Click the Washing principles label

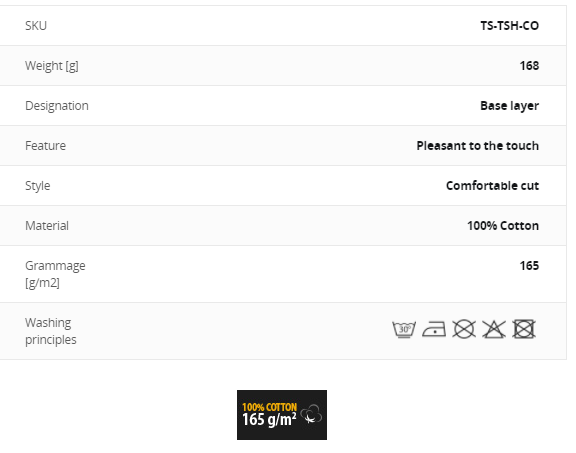pyautogui.click(x=51, y=331)
